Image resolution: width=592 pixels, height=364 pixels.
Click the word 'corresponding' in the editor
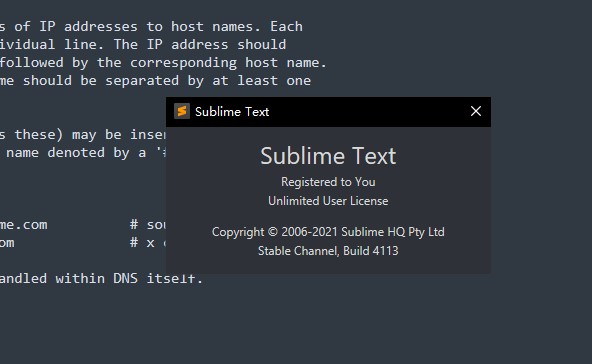coord(183,63)
